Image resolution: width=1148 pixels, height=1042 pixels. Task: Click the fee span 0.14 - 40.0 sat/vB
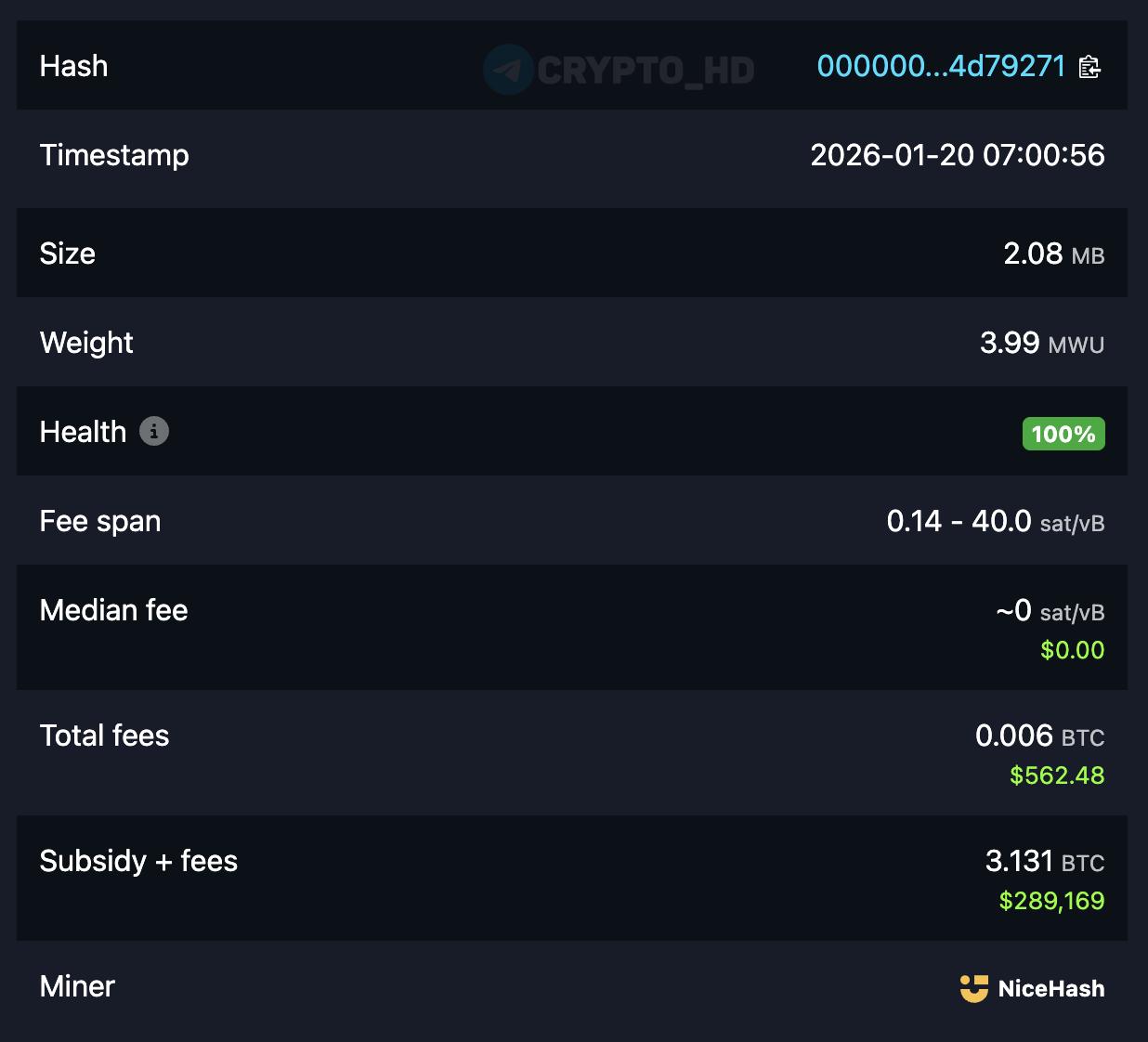[996, 521]
